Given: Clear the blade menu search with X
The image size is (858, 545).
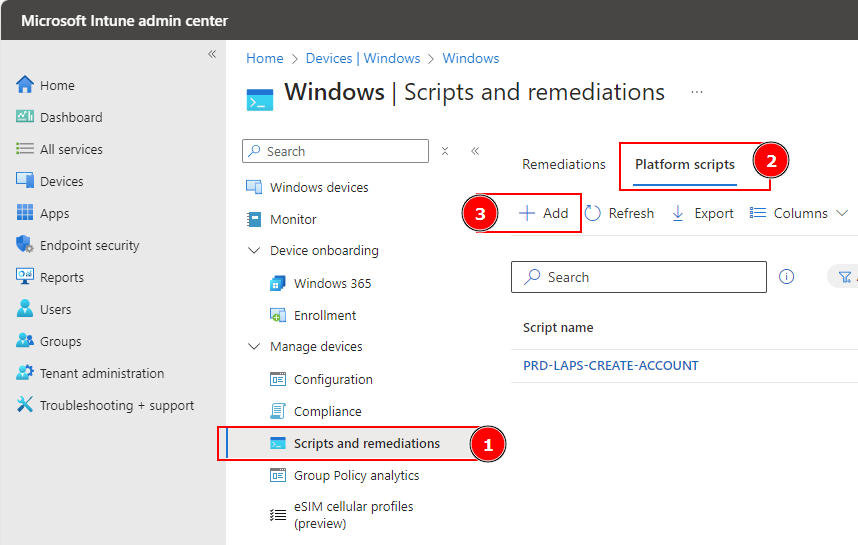Looking at the screenshot, I should [x=445, y=151].
